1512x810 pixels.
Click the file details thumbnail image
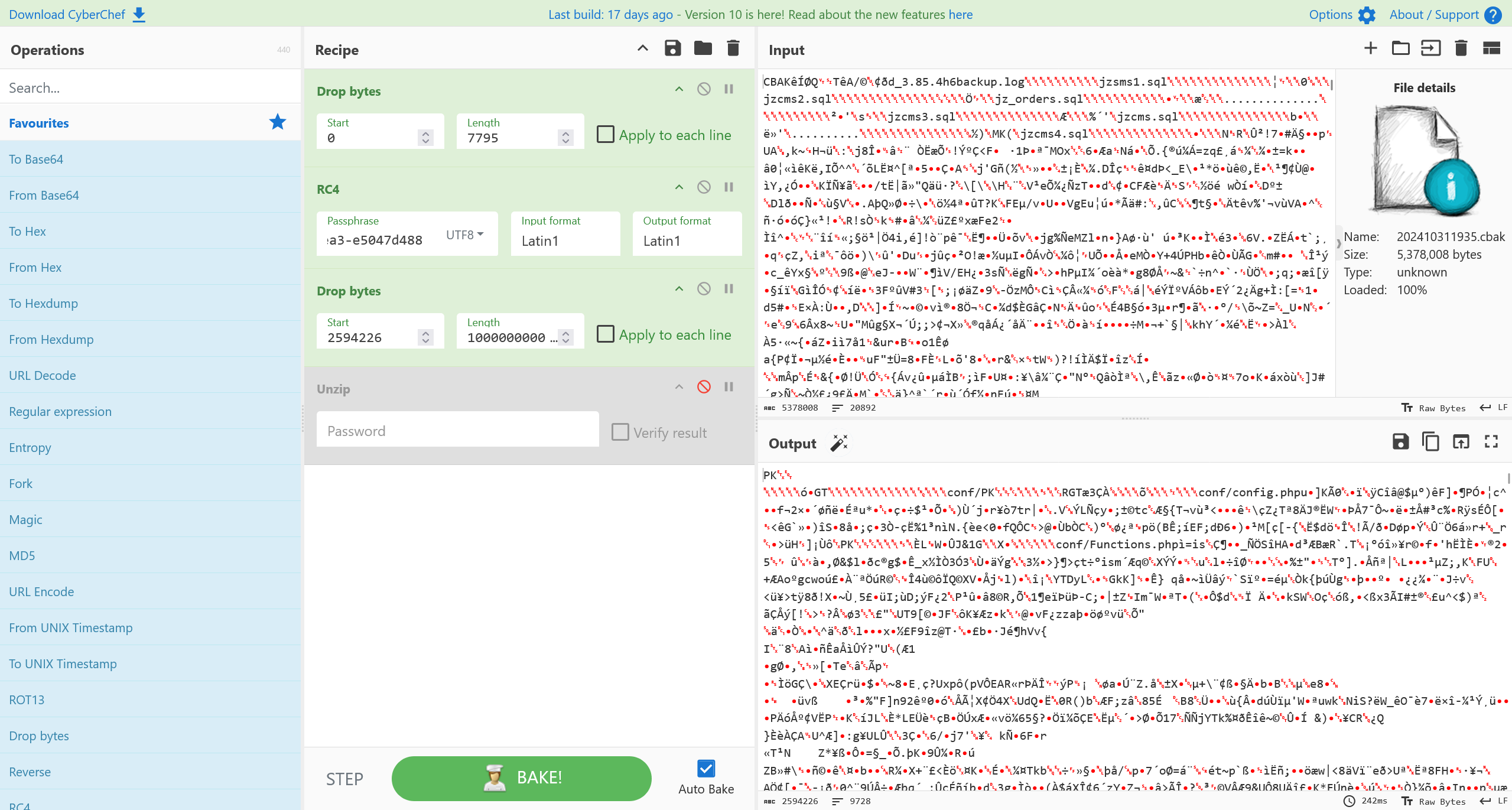(1424, 161)
